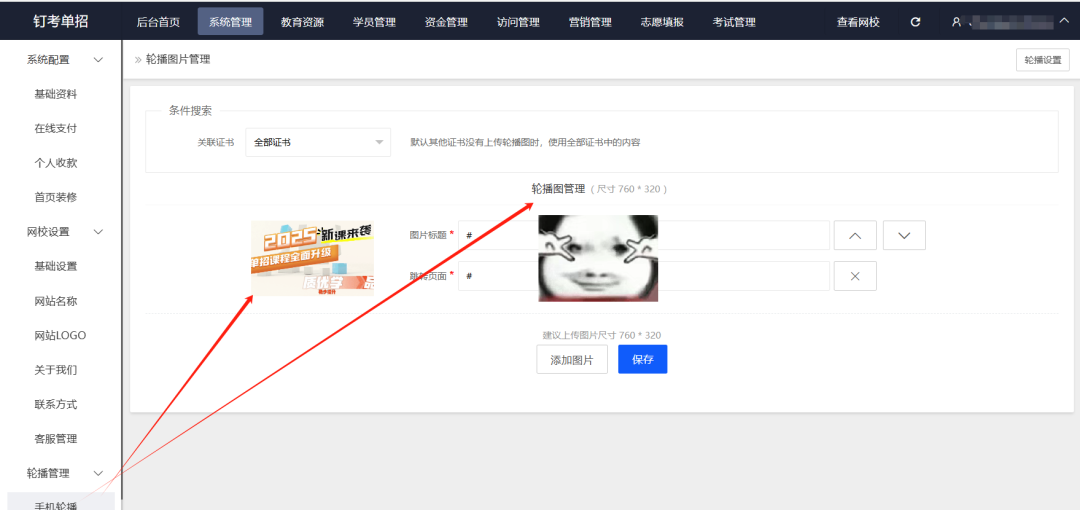Move carousel image down with arrow button
Viewport: 1080px width, 510px height.
point(904,235)
